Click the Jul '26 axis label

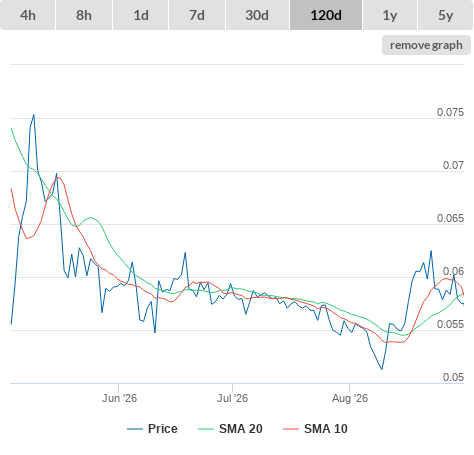click(x=232, y=398)
